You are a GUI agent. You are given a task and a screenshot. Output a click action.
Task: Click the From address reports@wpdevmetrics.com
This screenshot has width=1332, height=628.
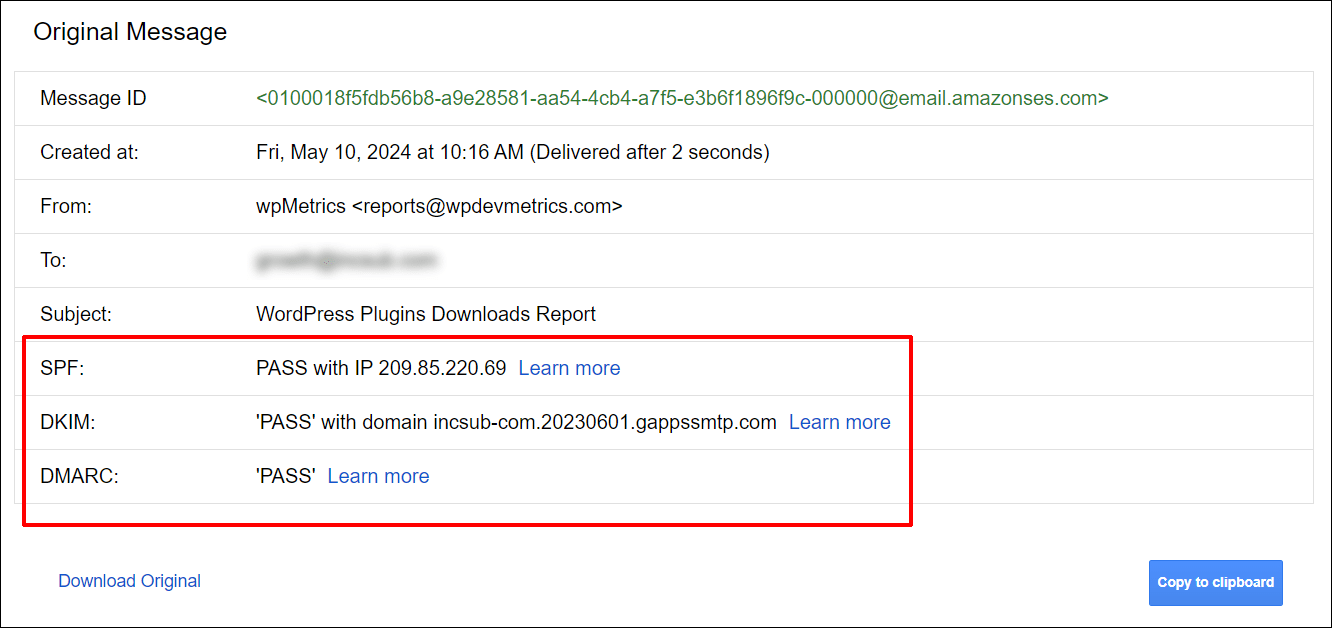coord(441,205)
